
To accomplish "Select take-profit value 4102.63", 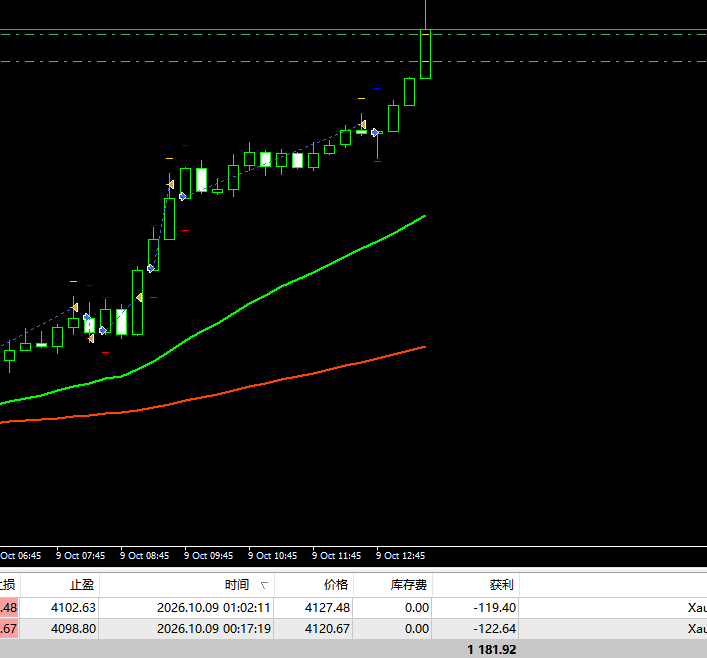I will coord(73,607).
